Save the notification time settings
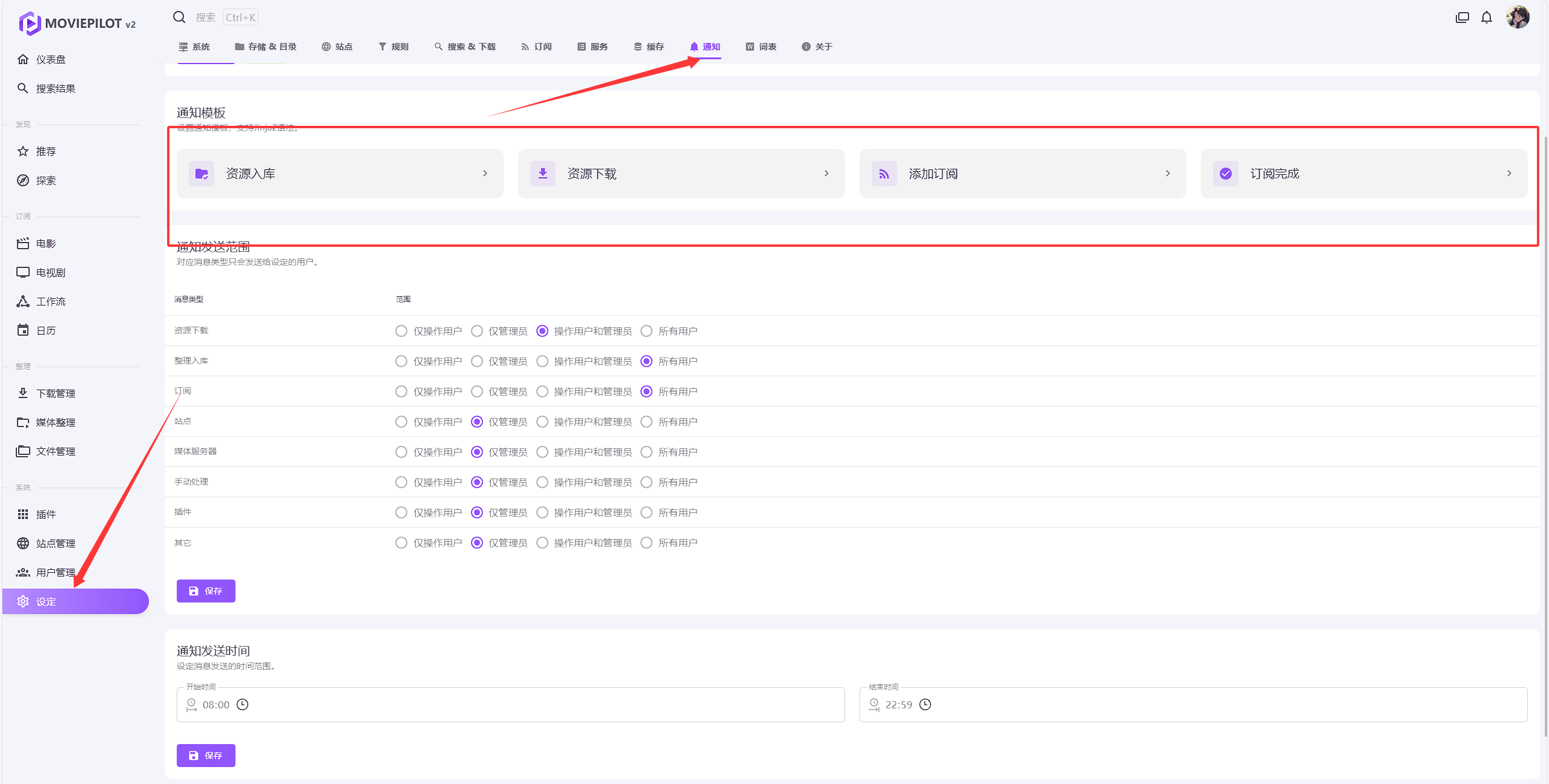1549x784 pixels. click(x=206, y=756)
